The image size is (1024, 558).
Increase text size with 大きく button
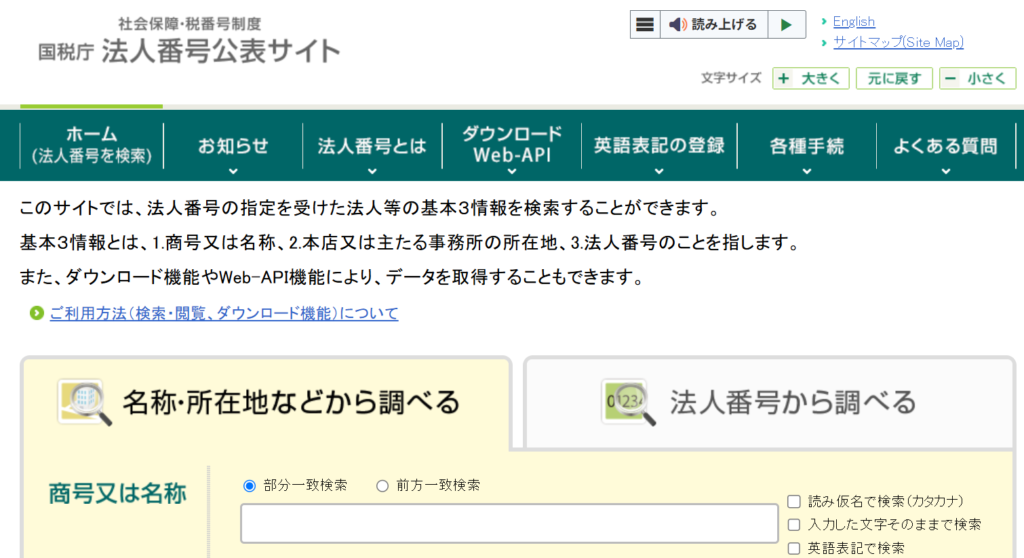810,78
